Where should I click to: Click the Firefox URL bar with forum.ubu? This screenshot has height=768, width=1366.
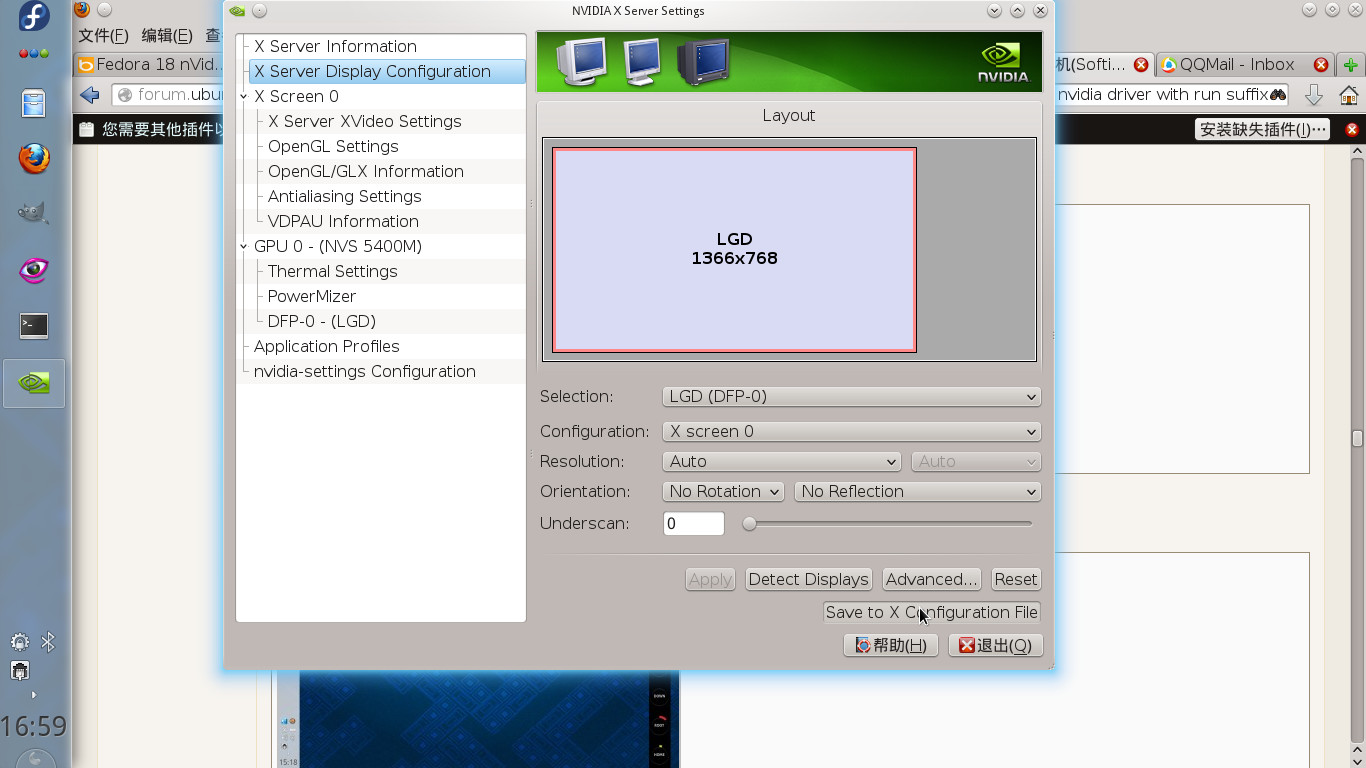[x=170, y=95]
